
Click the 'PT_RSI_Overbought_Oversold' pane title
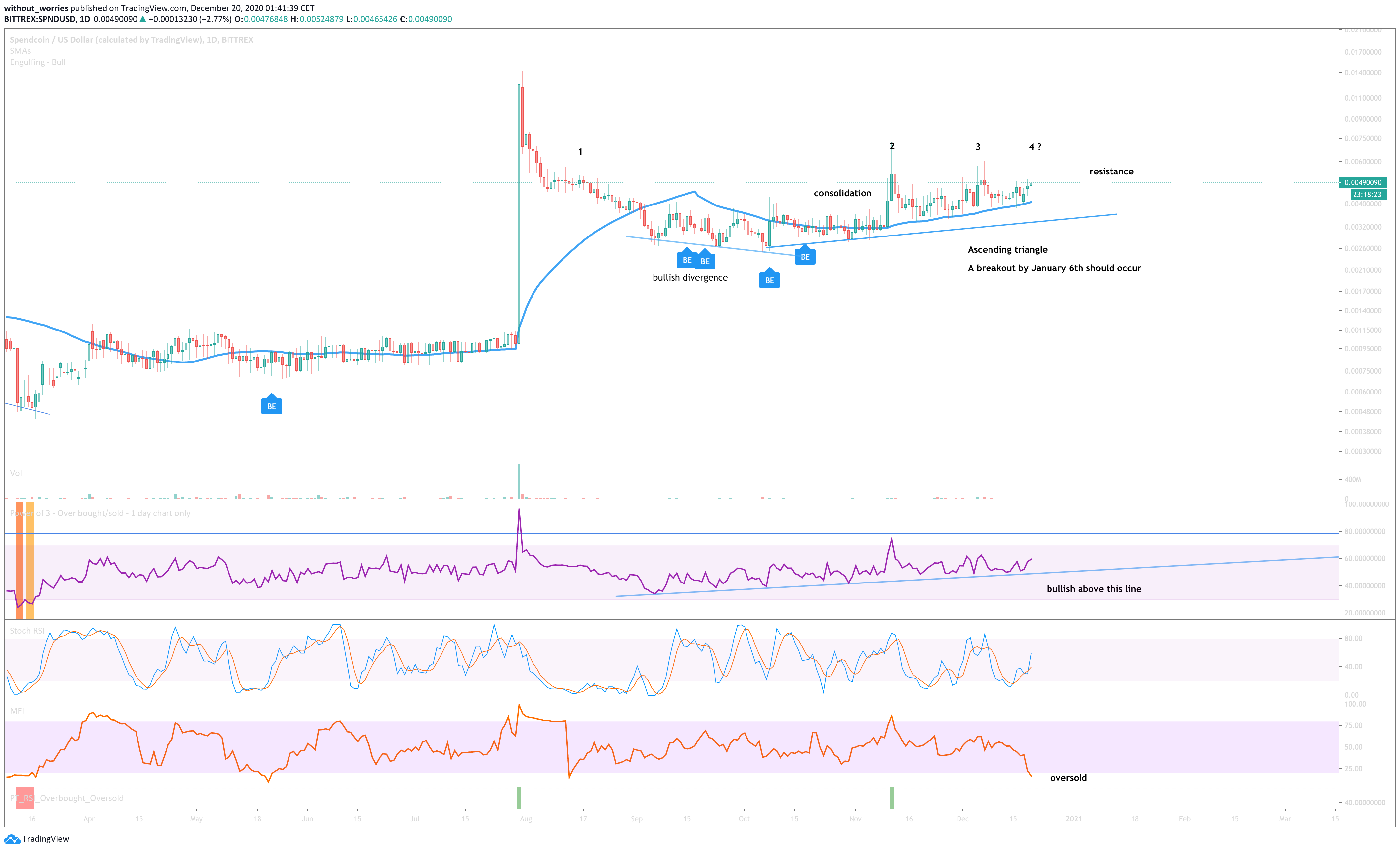(x=67, y=798)
